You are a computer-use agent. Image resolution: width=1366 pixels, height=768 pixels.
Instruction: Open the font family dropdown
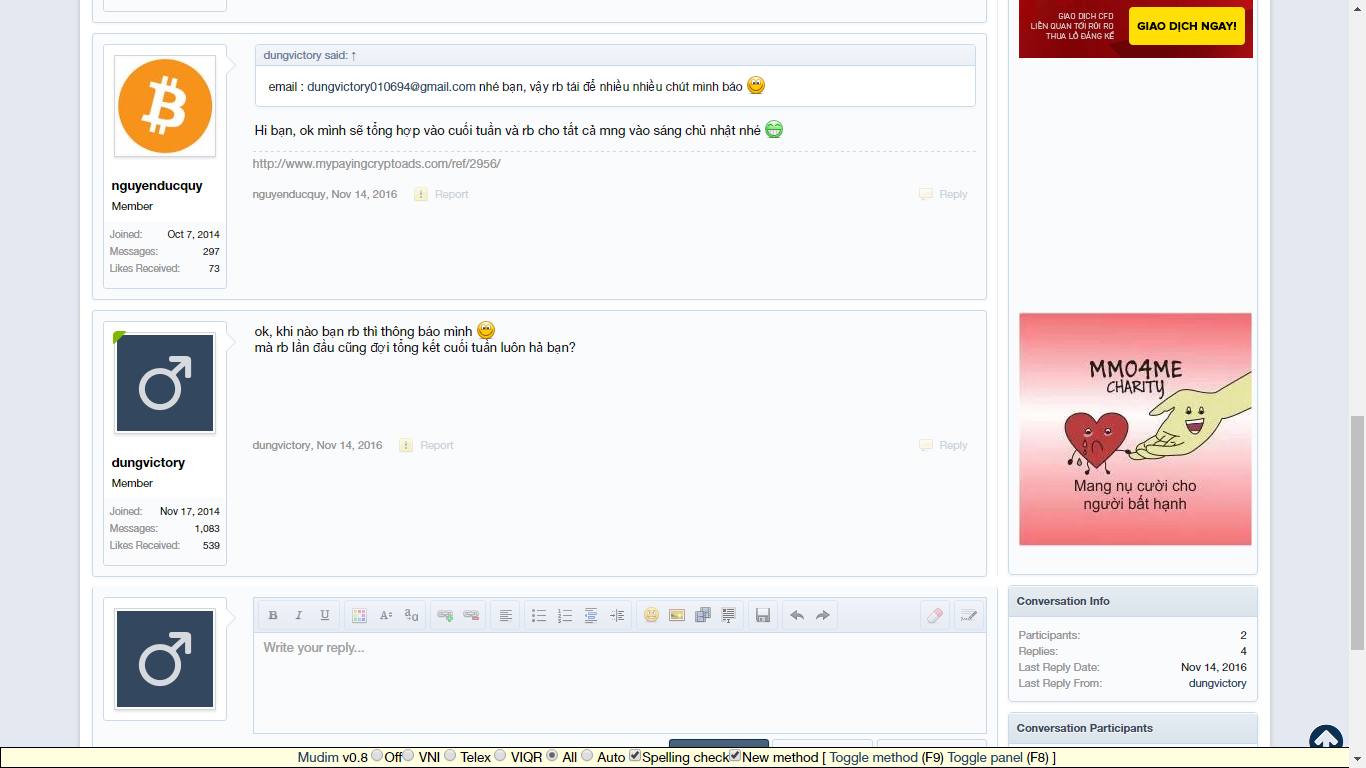[411, 615]
